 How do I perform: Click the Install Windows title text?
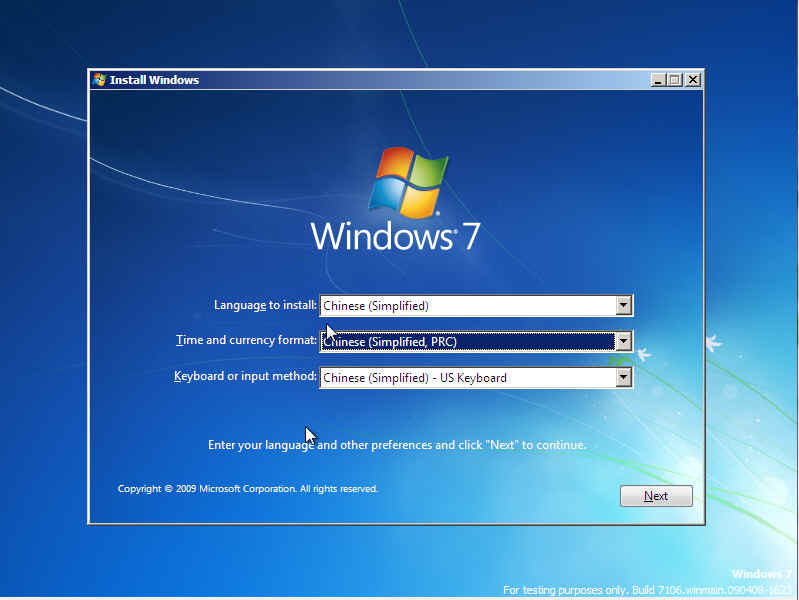pos(154,80)
